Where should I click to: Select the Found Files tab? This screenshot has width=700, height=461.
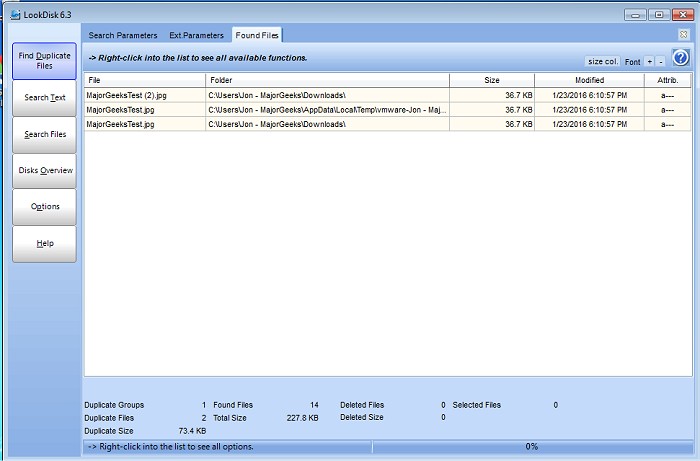click(x=257, y=35)
